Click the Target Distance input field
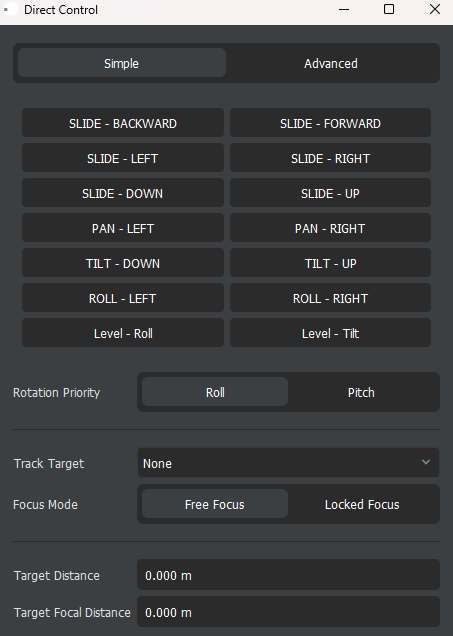This screenshot has width=453, height=636. coord(288,575)
